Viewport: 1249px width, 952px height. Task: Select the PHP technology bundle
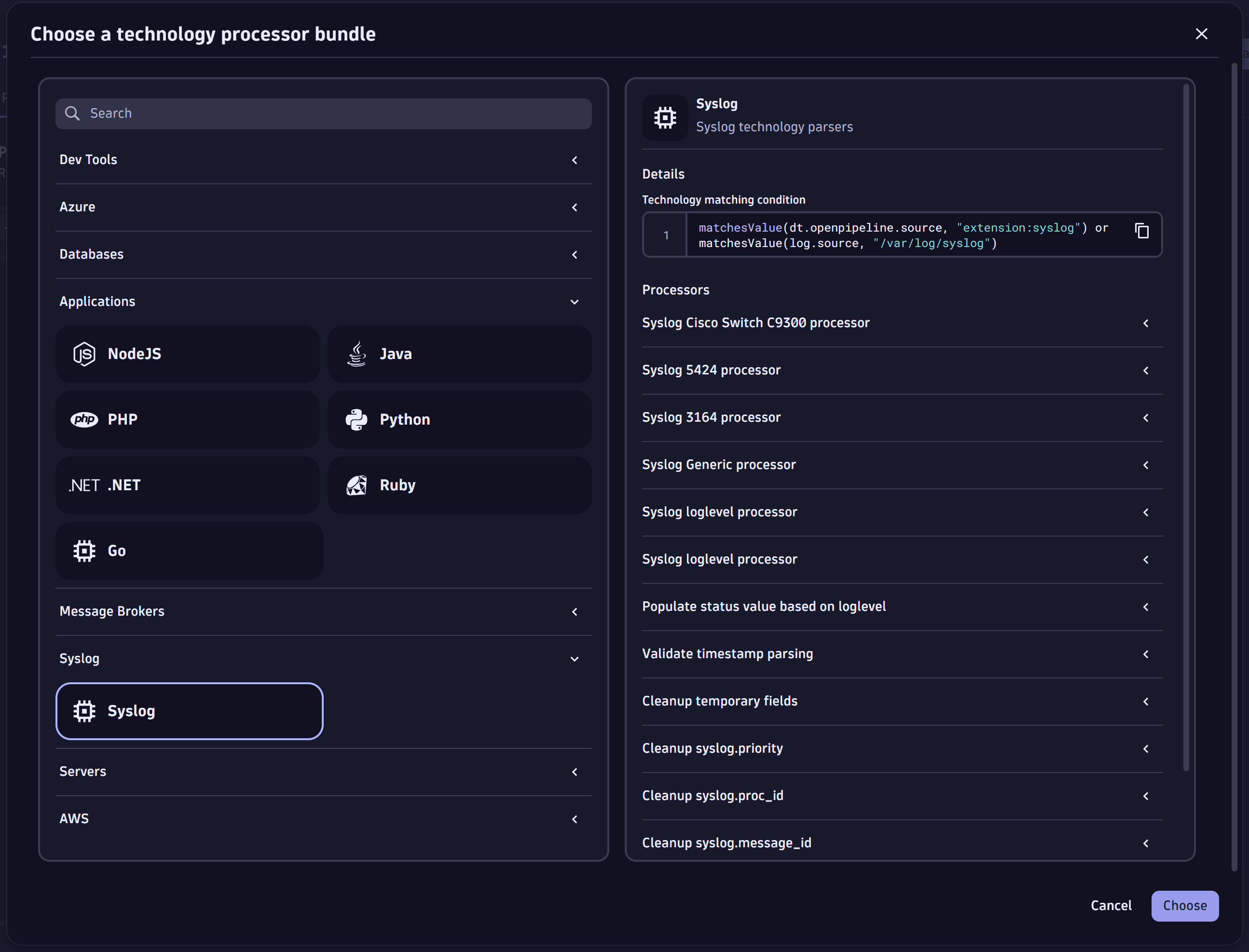(187, 419)
